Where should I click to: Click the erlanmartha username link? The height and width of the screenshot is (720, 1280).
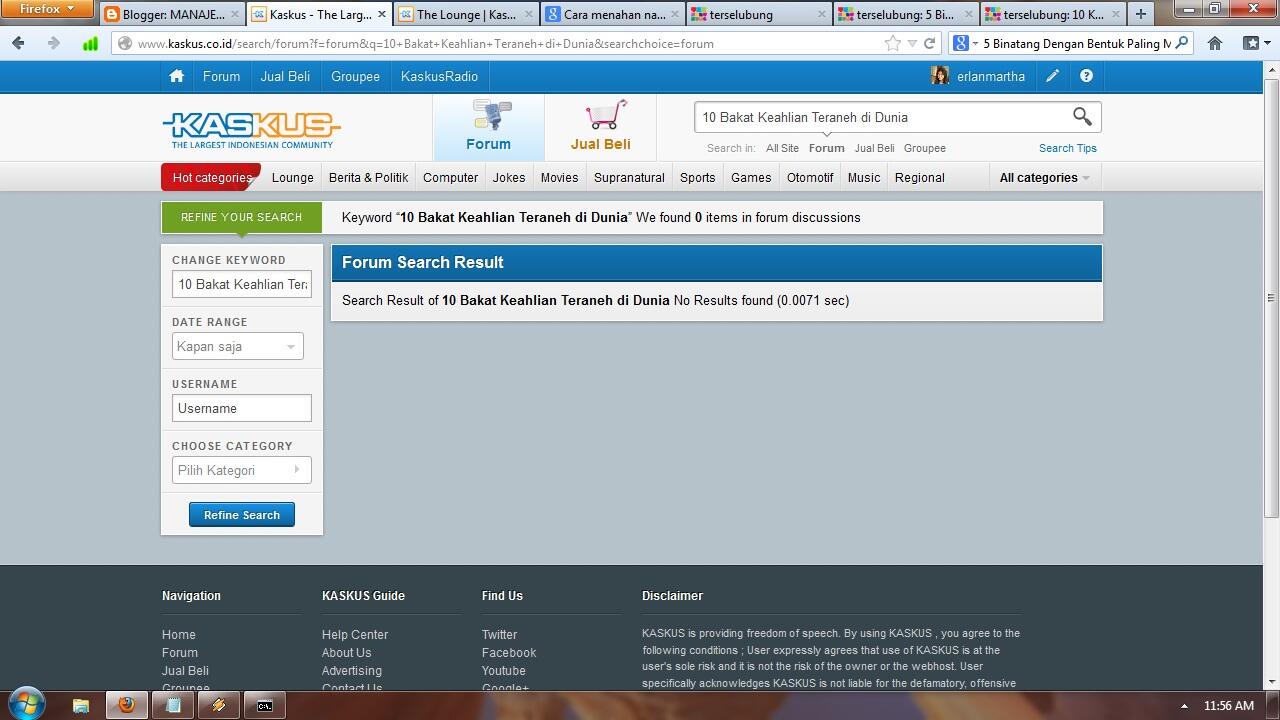[x=991, y=76]
